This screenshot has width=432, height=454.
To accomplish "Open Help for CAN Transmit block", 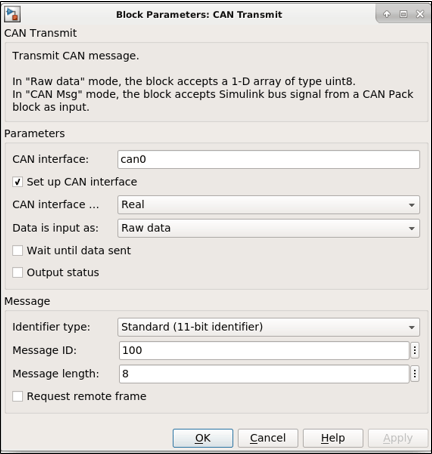I will coord(333,438).
